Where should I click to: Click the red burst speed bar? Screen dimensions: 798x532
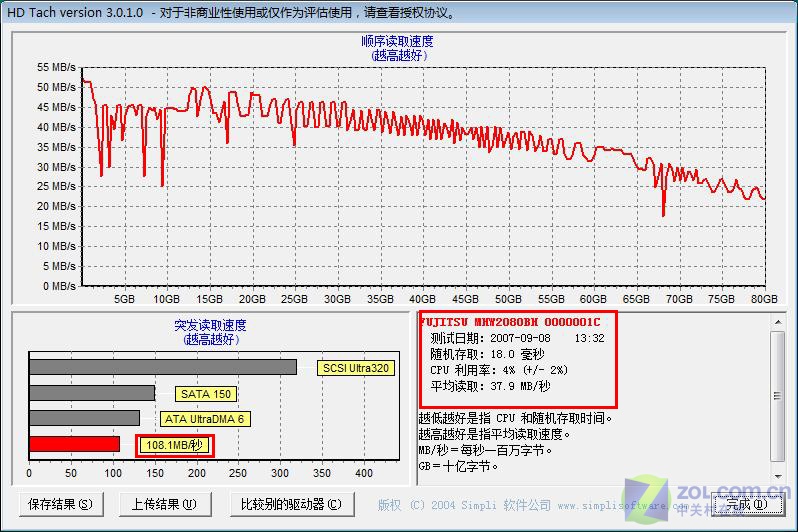pyautogui.click(x=74, y=444)
